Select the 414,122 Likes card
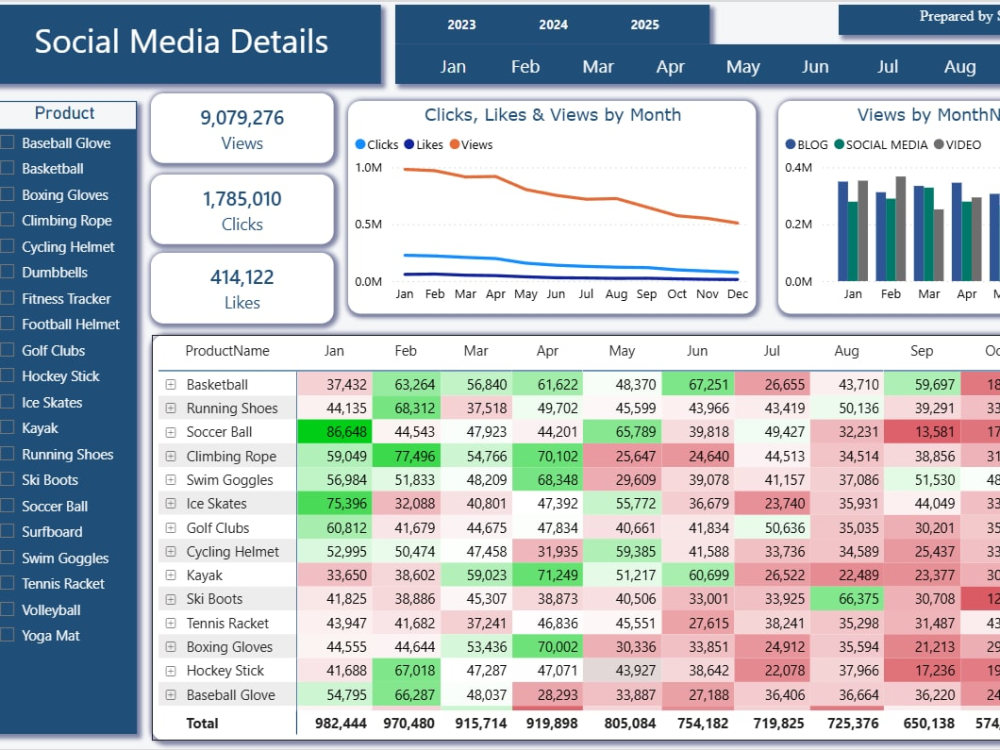 pyautogui.click(x=242, y=288)
